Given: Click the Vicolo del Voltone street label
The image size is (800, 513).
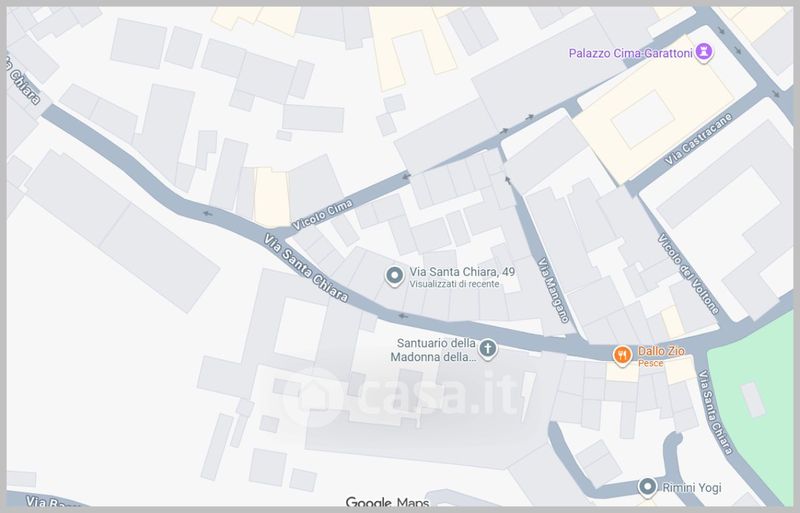Looking at the screenshot, I should click(689, 274).
